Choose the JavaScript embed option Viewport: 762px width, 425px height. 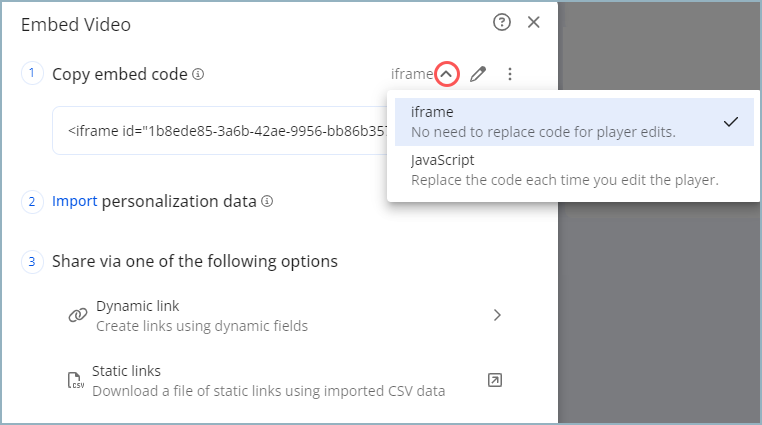pos(574,170)
